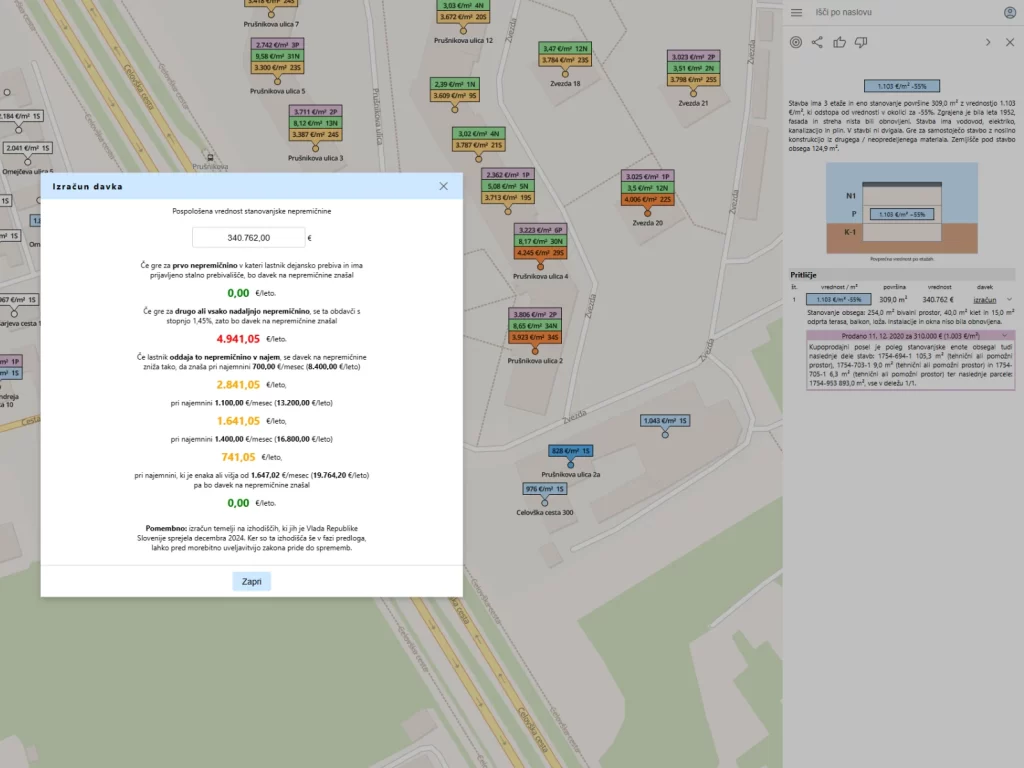Go to next with right chevron
Viewport: 1024px width, 768px height.
(988, 42)
